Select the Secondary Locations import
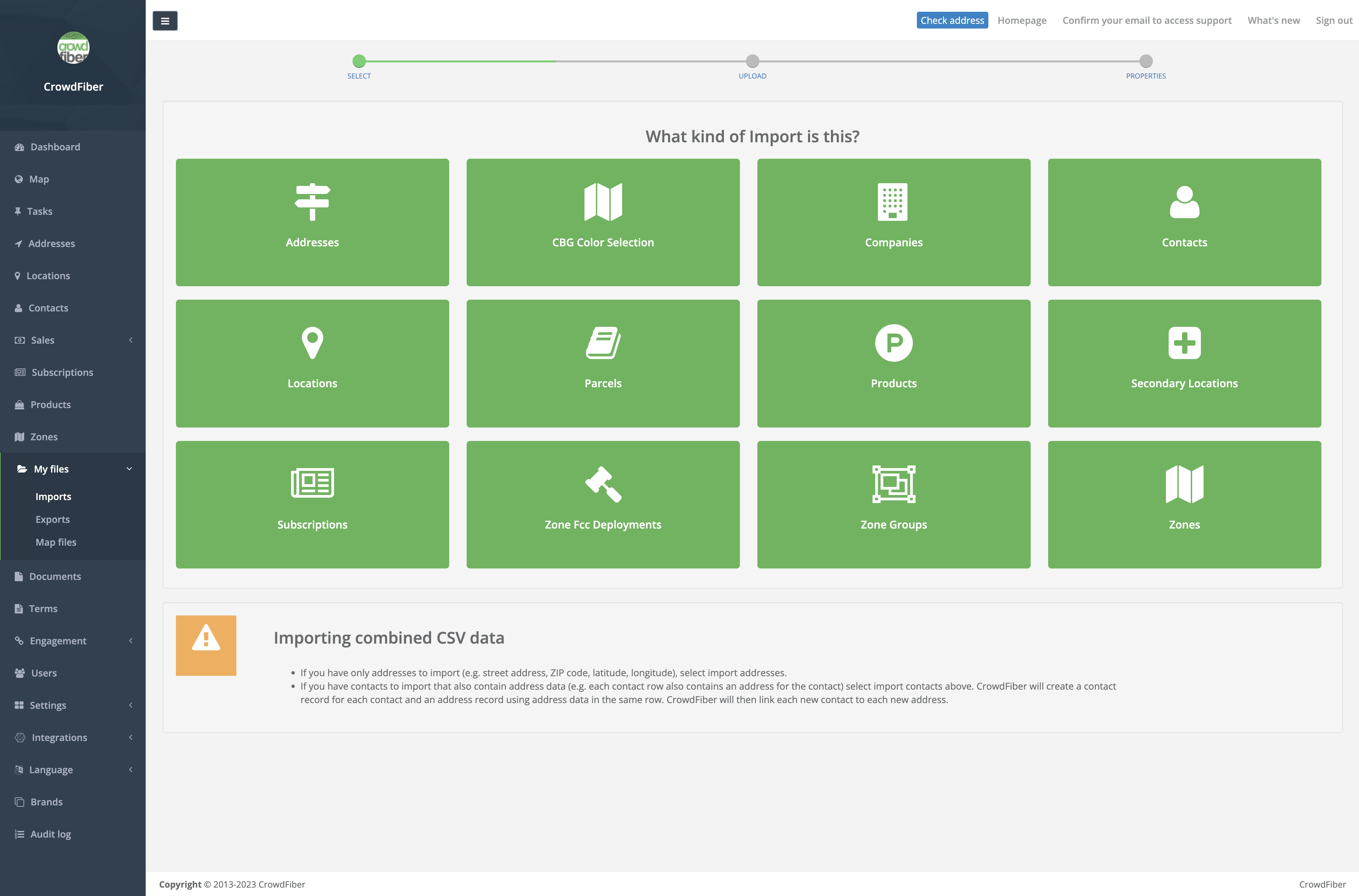Screen dimensions: 1359x896 [1184, 363]
